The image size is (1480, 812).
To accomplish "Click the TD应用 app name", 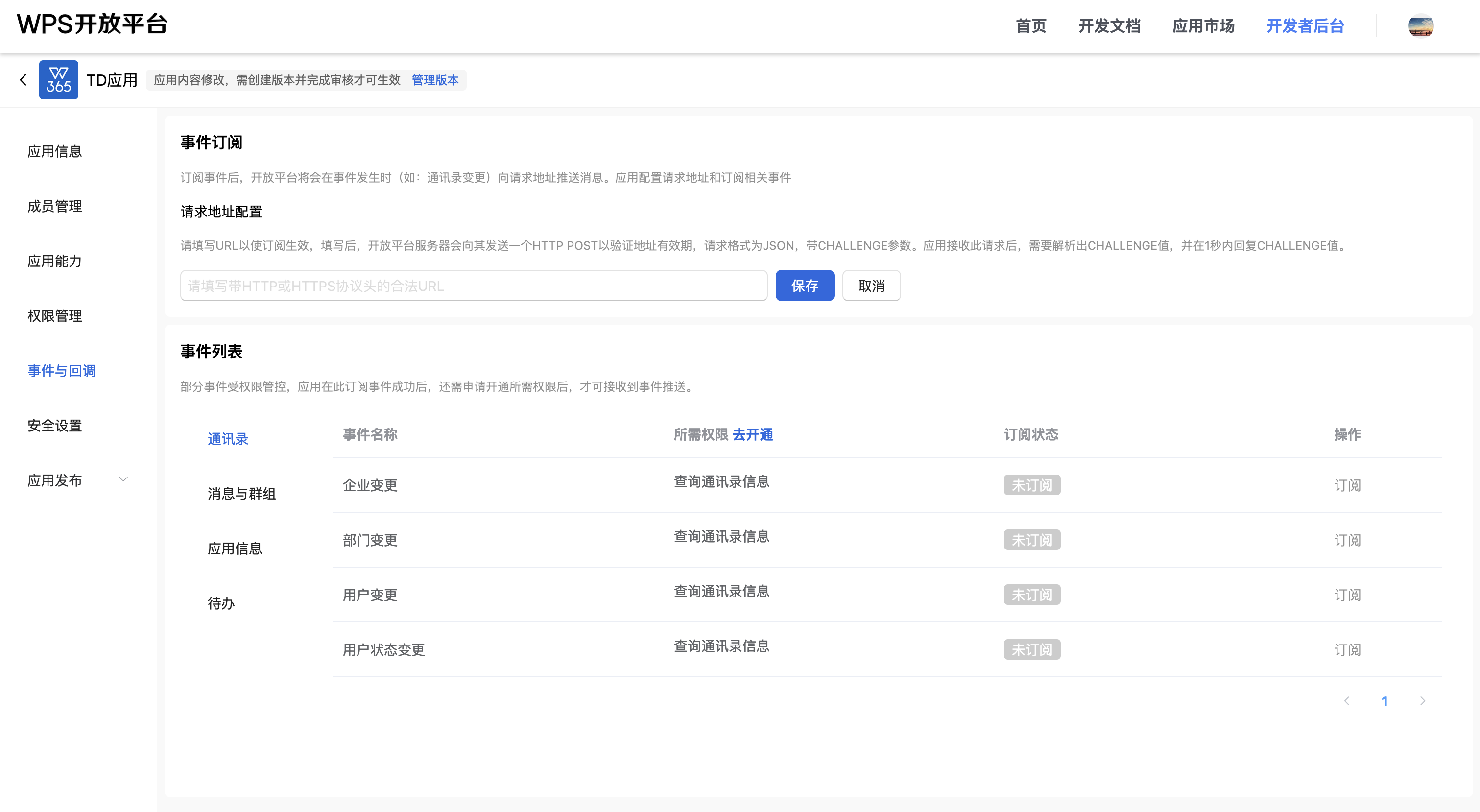I will (112, 80).
